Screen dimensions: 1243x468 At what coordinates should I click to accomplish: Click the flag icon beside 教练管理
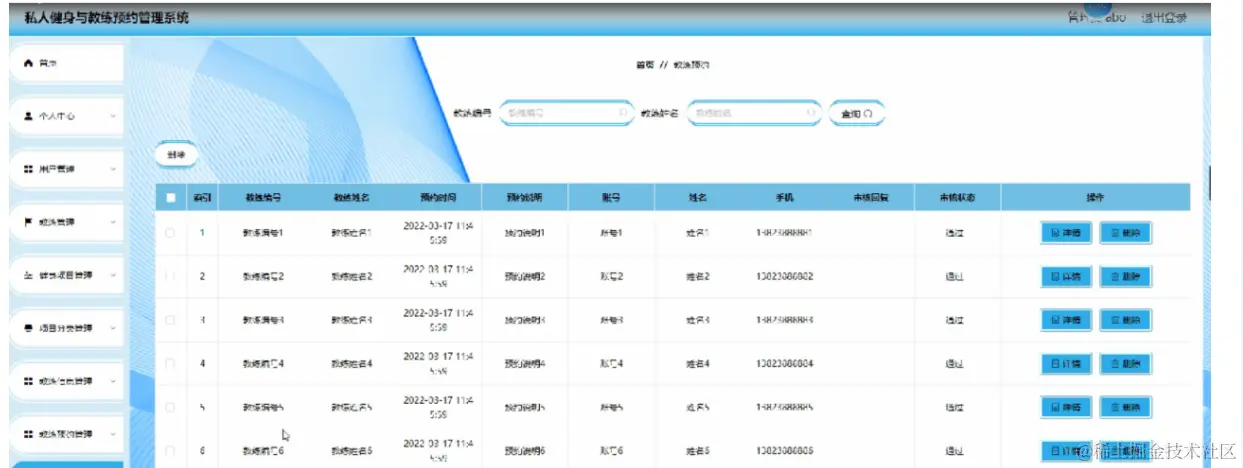(x=28, y=222)
